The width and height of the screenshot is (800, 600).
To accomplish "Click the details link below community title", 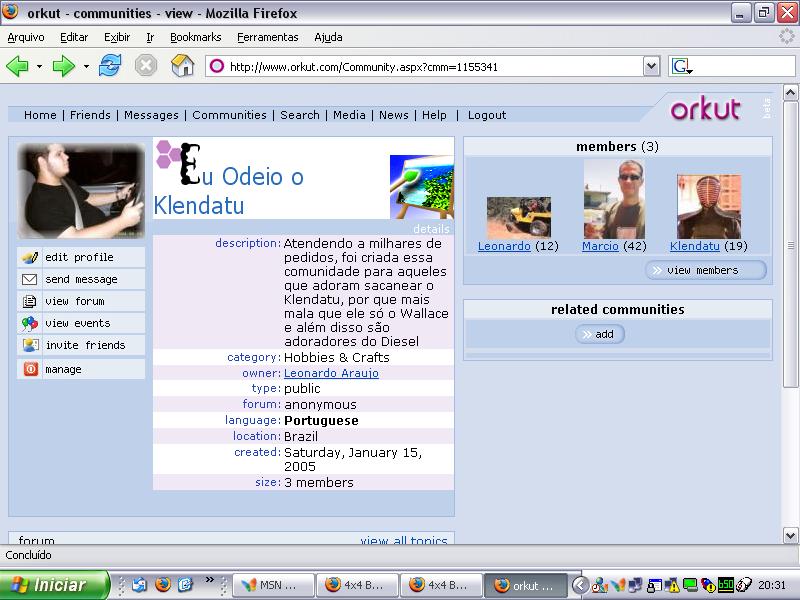I will (x=431, y=229).
